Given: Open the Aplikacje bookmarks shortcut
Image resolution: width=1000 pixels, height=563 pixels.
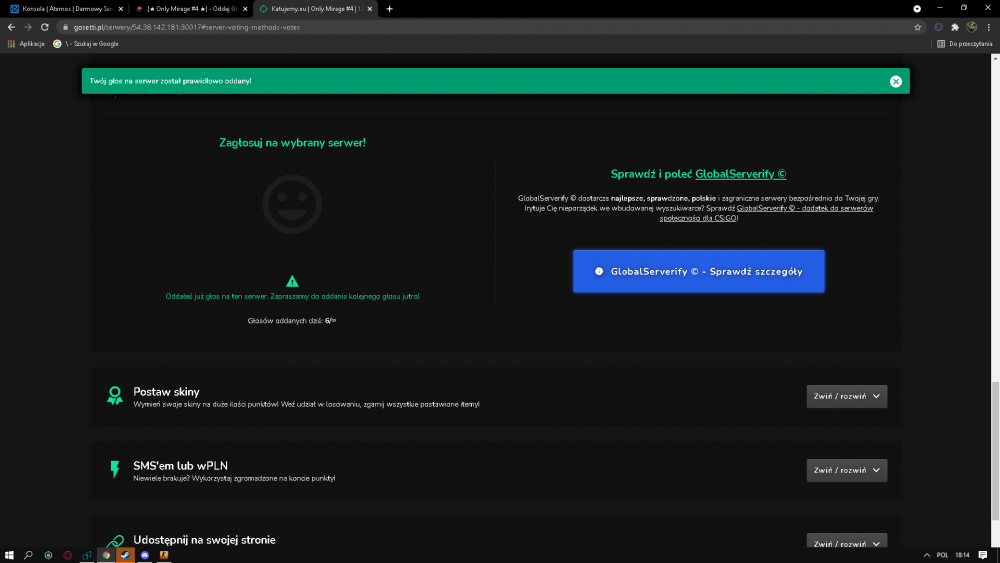Looking at the screenshot, I should [x=26, y=44].
